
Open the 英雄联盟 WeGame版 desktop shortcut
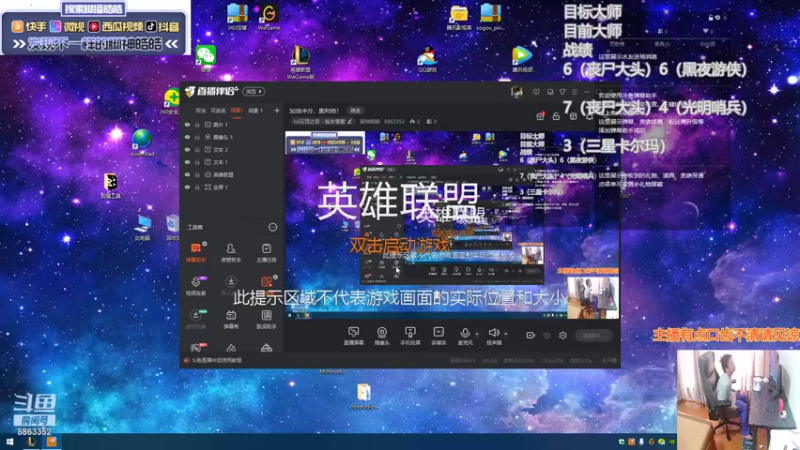[x=301, y=62]
